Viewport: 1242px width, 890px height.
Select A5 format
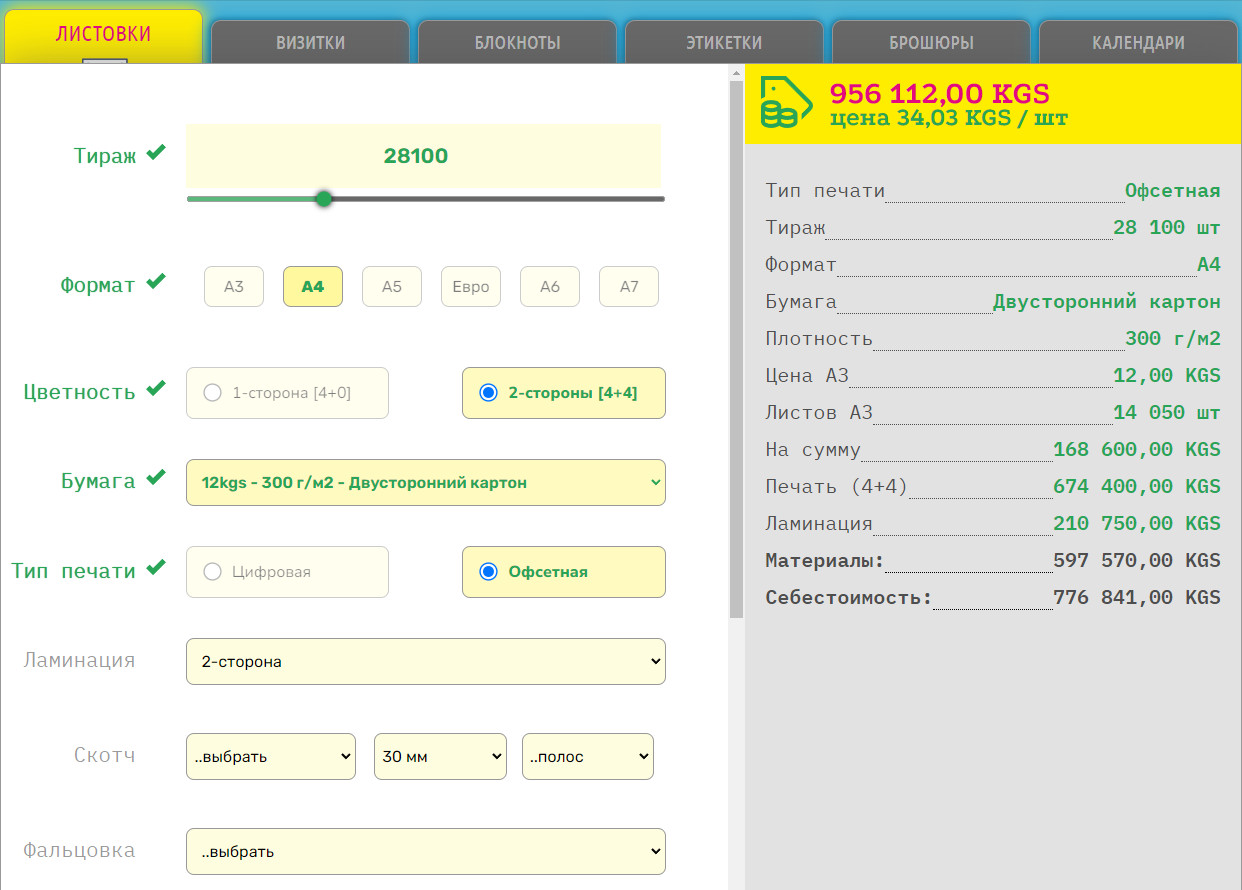392,287
